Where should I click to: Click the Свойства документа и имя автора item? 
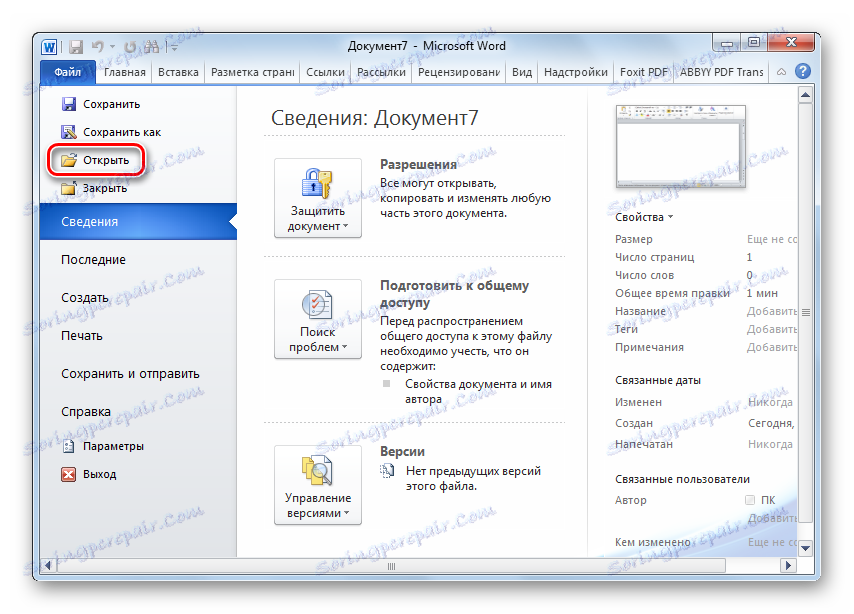[478, 392]
